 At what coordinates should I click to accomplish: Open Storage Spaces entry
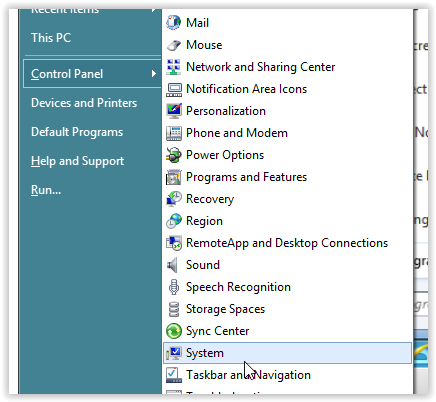[288, 309]
